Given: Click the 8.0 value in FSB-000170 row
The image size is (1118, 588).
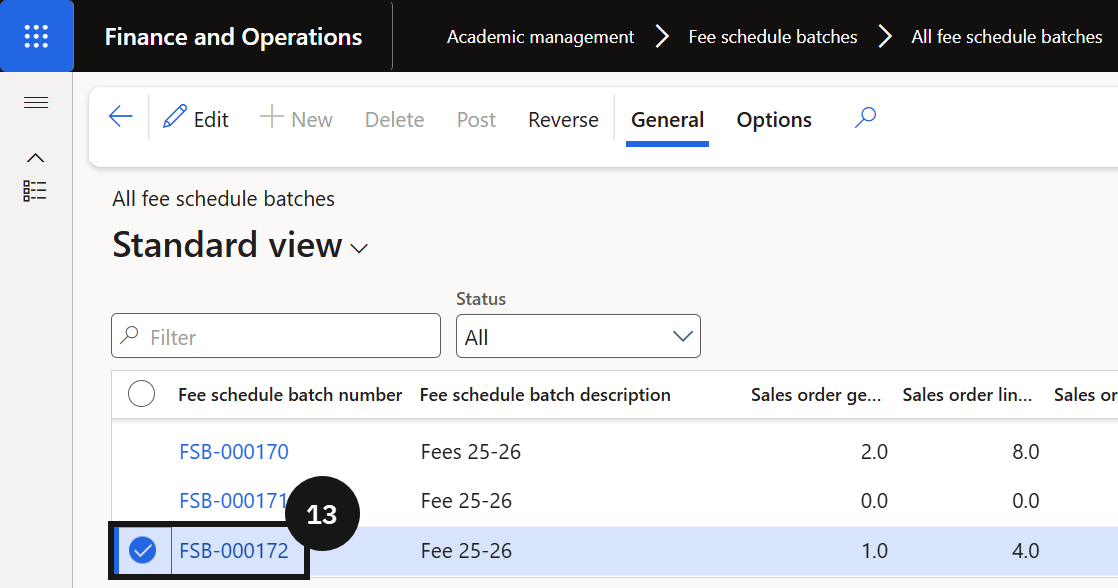Looking at the screenshot, I should point(1026,452).
